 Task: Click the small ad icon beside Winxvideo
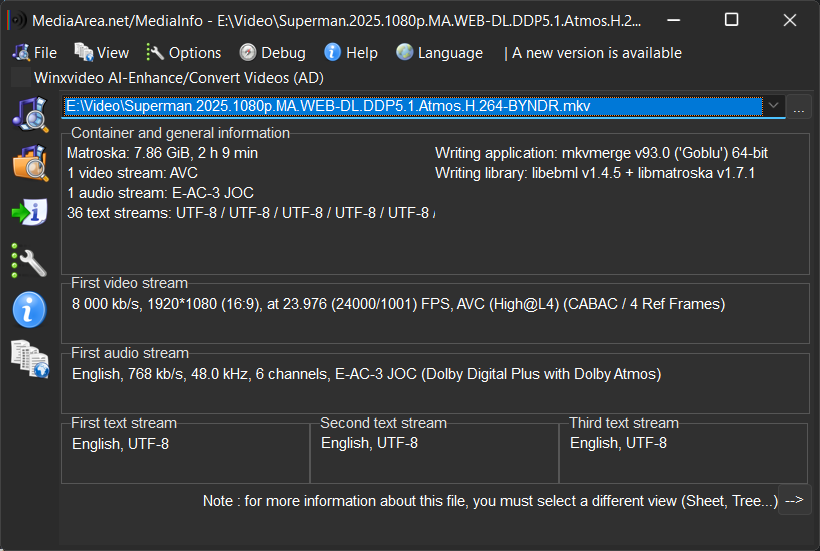point(21,77)
